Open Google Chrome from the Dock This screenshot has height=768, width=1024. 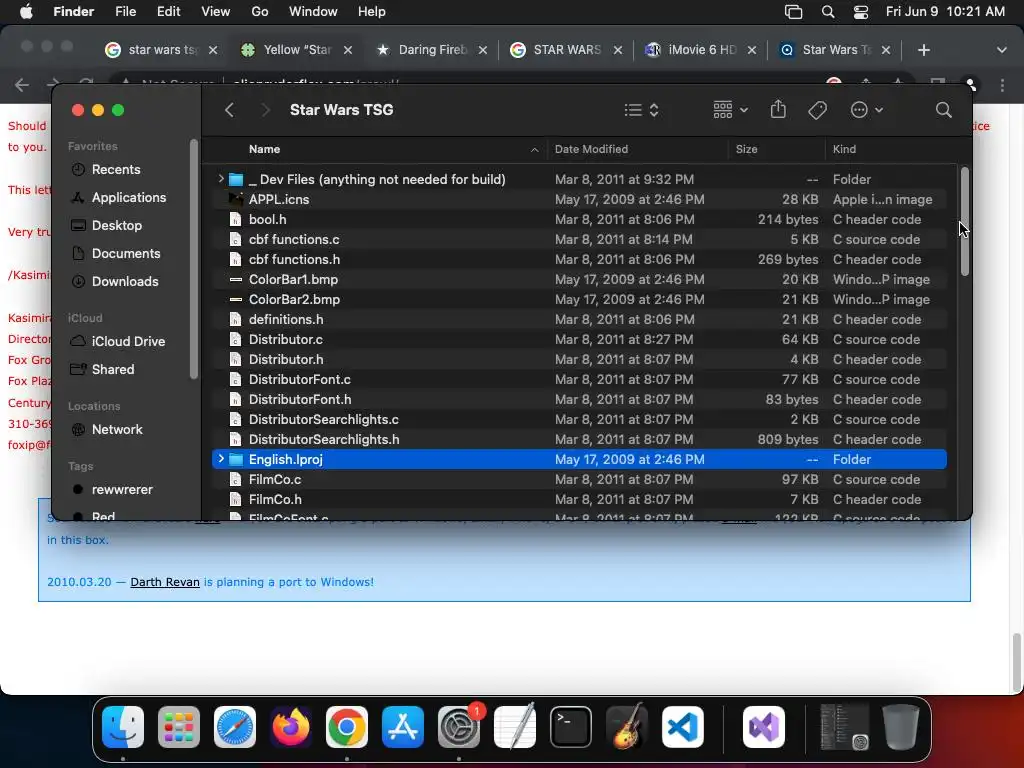point(347,727)
